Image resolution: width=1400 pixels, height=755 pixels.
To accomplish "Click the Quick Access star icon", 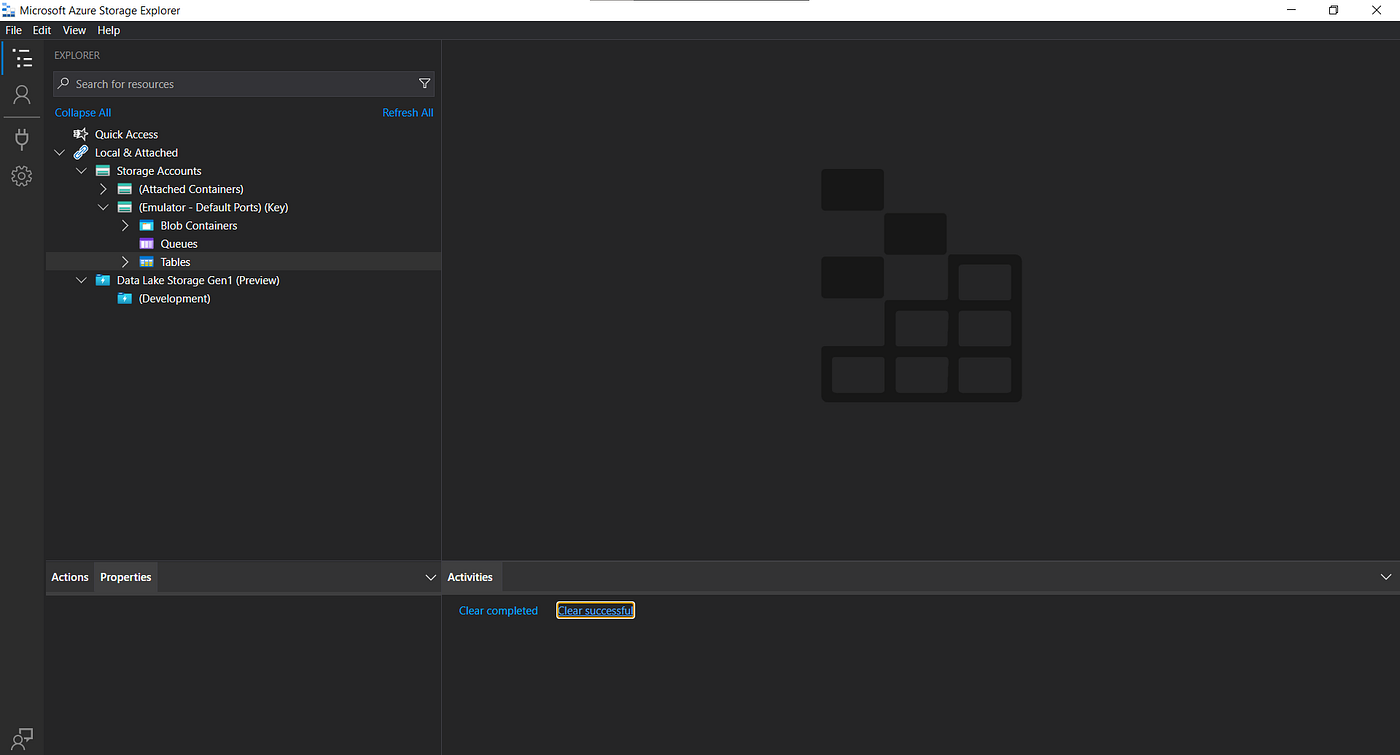I will 81,134.
